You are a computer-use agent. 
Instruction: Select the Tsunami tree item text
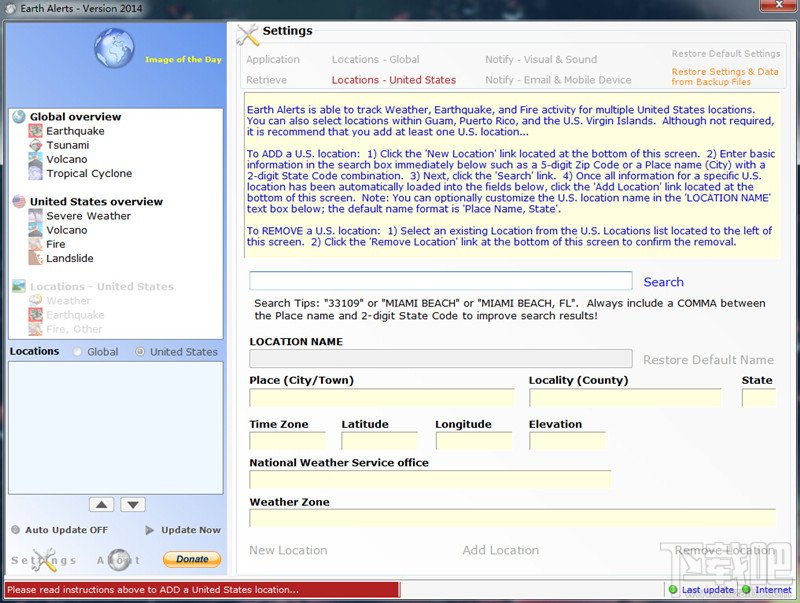click(x=68, y=145)
